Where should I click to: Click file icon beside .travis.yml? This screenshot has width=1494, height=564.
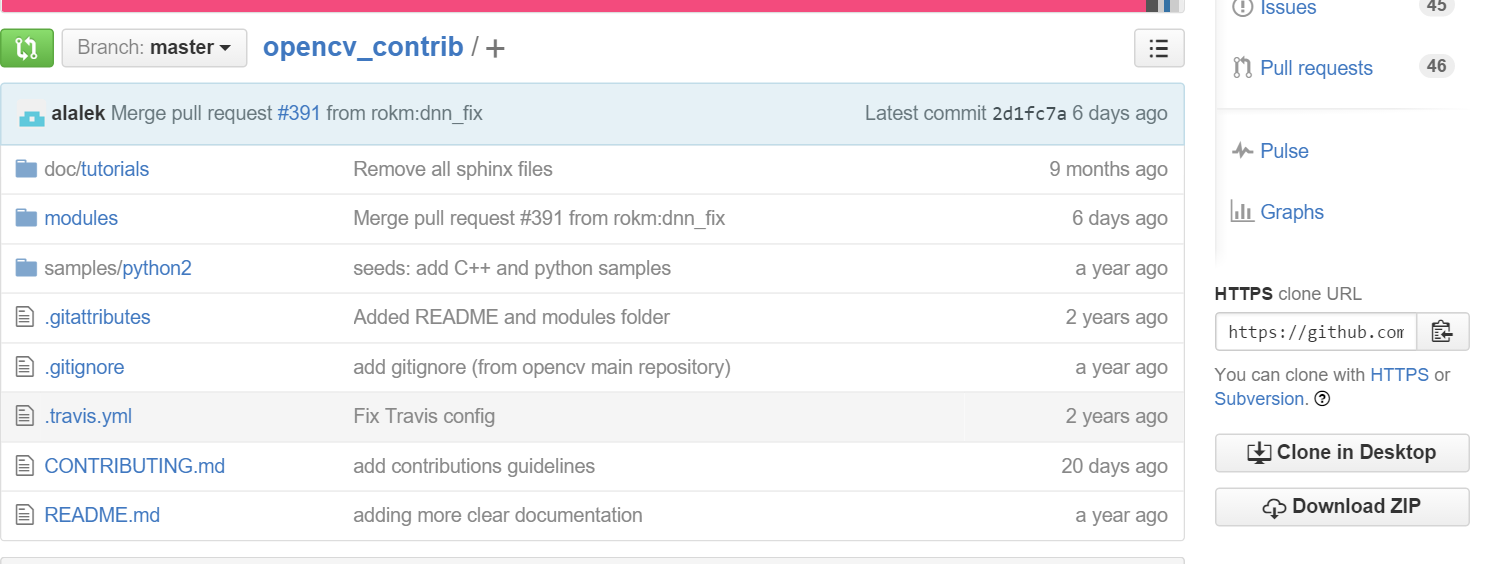pos(26,416)
